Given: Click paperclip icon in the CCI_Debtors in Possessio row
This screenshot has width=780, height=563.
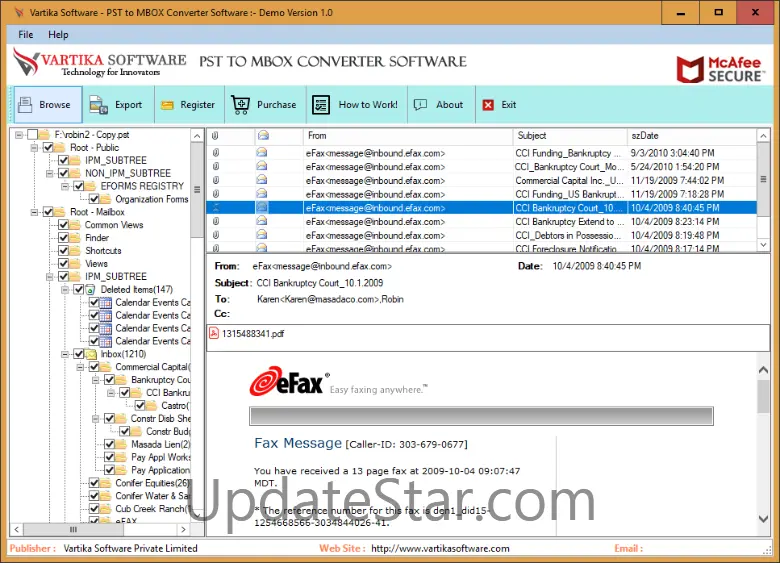Looking at the screenshot, I should [x=216, y=235].
